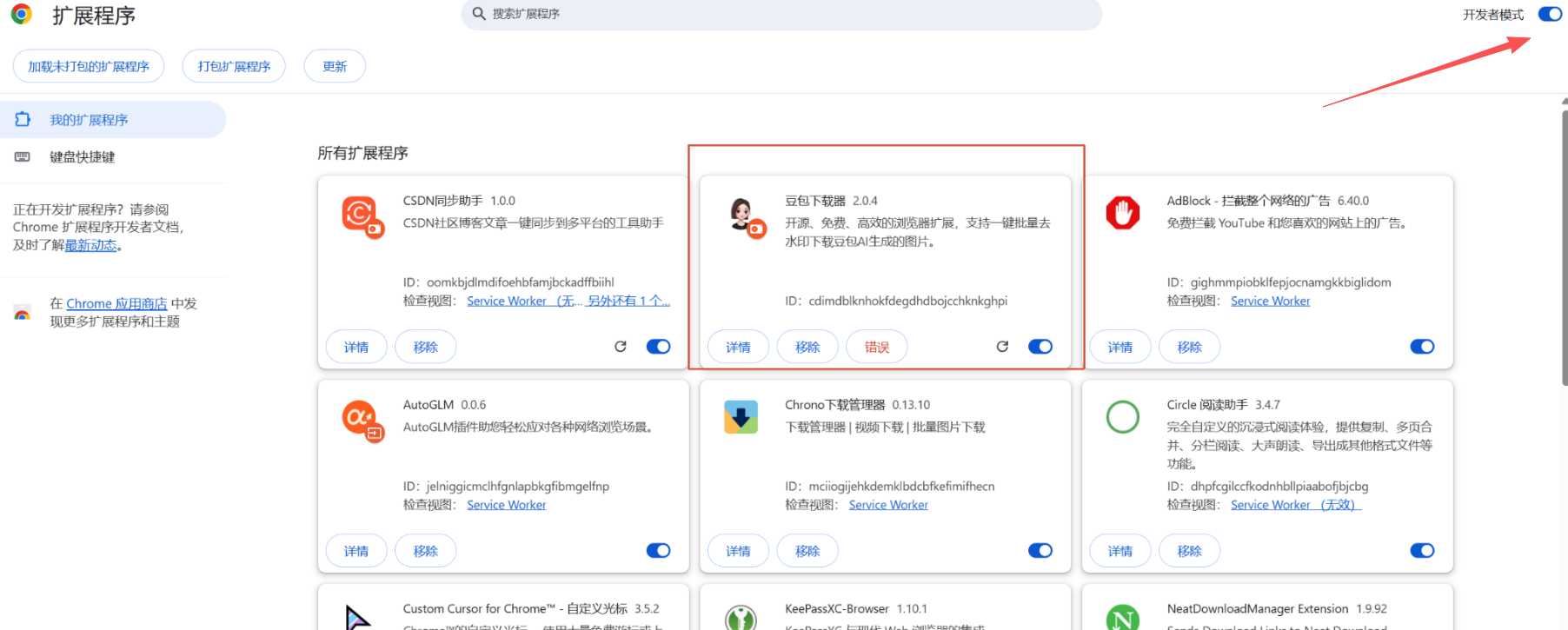
Task: Open AutoGLM Service Worker link
Action: [506, 505]
